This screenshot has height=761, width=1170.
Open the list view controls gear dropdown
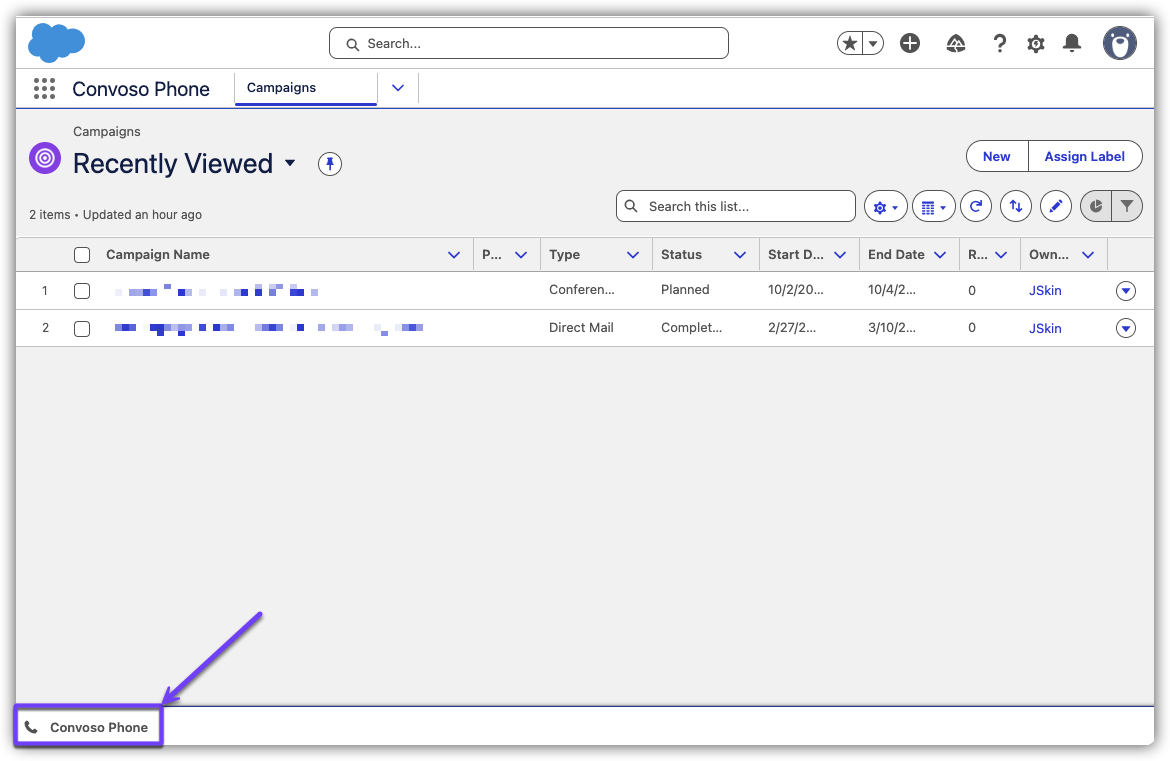click(x=885, y=207)
